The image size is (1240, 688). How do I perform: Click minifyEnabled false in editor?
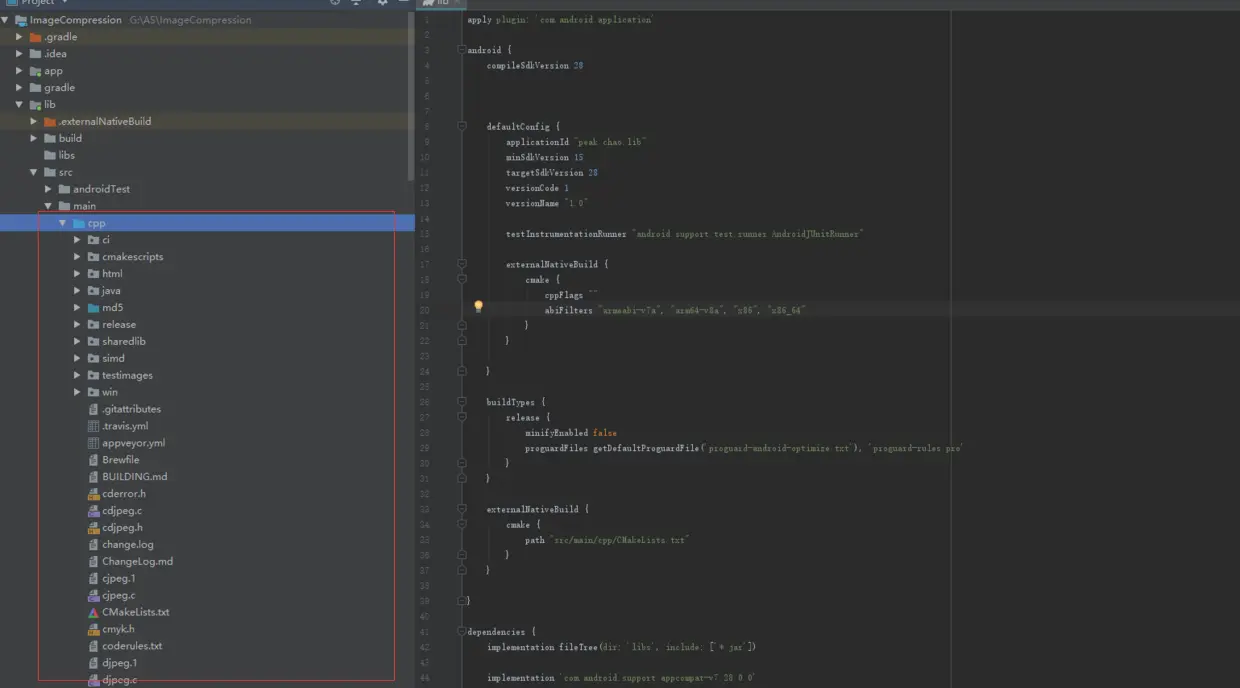point(571,433)
